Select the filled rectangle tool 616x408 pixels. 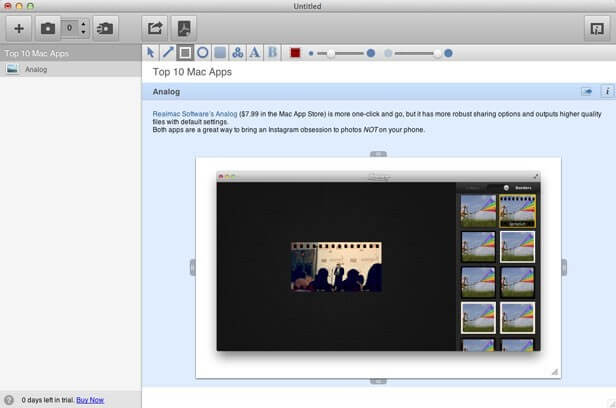220,53
